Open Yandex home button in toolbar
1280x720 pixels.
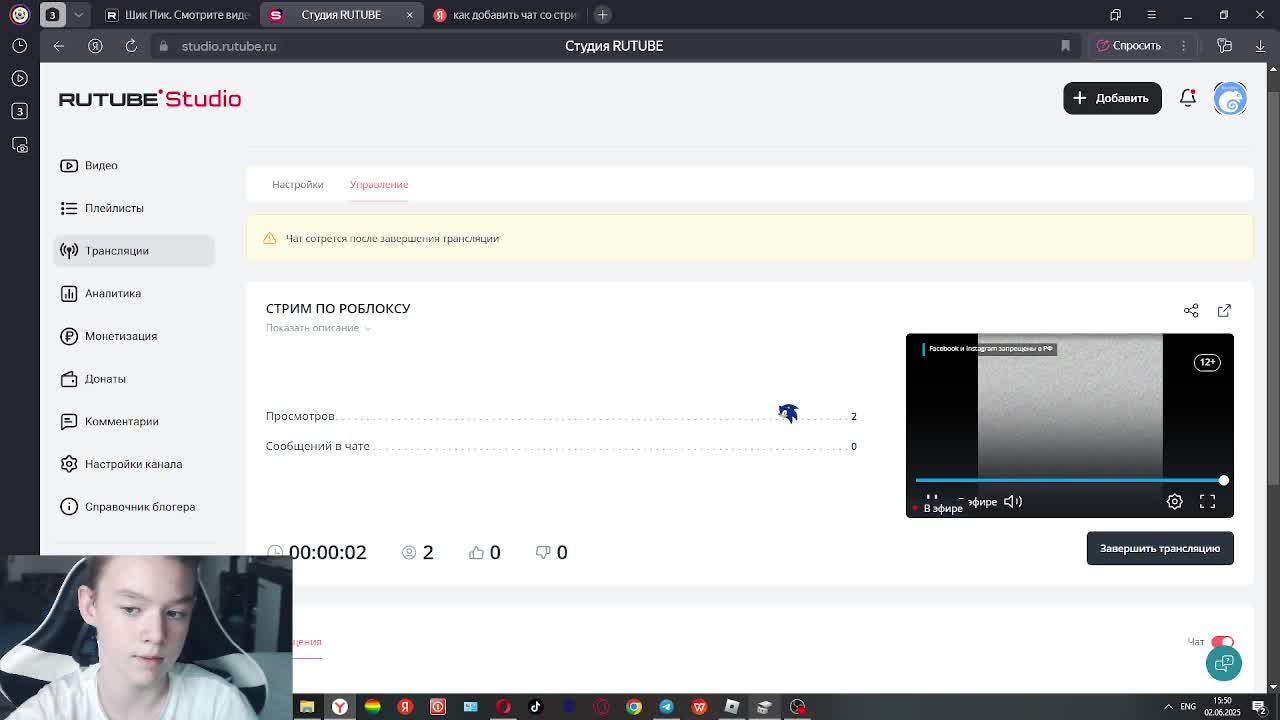(x=95, y=46)
